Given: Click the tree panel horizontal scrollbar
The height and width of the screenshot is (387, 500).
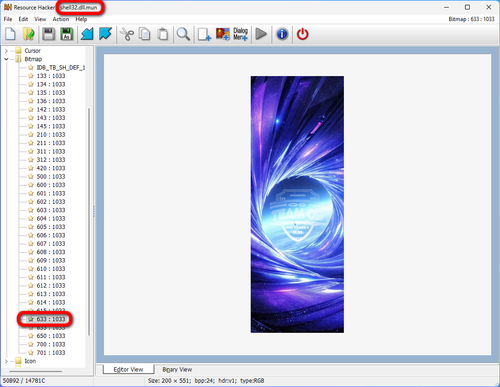Looking at the screenshot, I should coord(35,371).
